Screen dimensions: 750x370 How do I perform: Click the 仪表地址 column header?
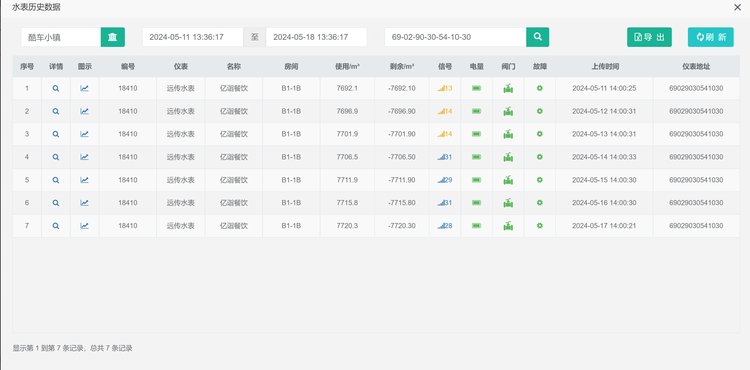(x=696, y=67)
